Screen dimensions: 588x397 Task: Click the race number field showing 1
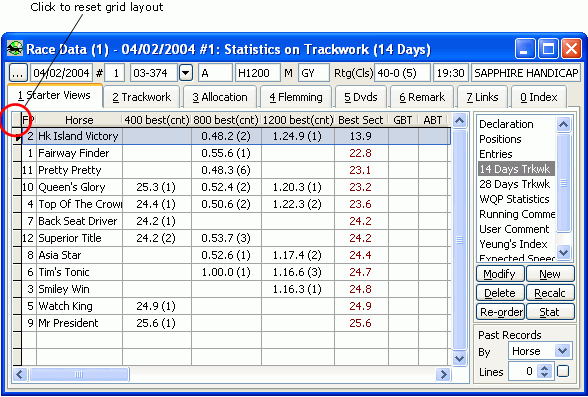pyautogui.click(x=114, y=73)
